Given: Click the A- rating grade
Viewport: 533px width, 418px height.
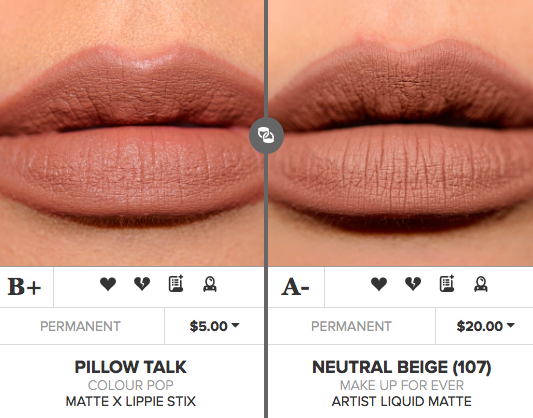Looking at the screenshot, I should (x=295, y=287).
